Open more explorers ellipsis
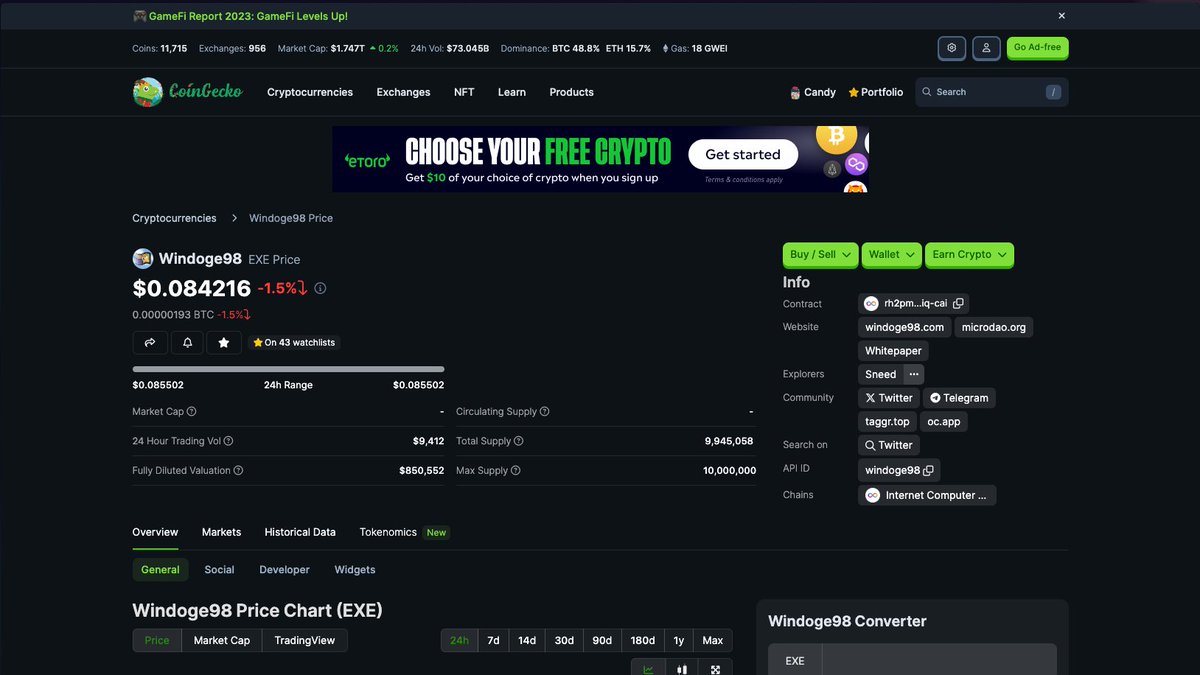This screenshot has height=675, width=1200. click(914, 374)
